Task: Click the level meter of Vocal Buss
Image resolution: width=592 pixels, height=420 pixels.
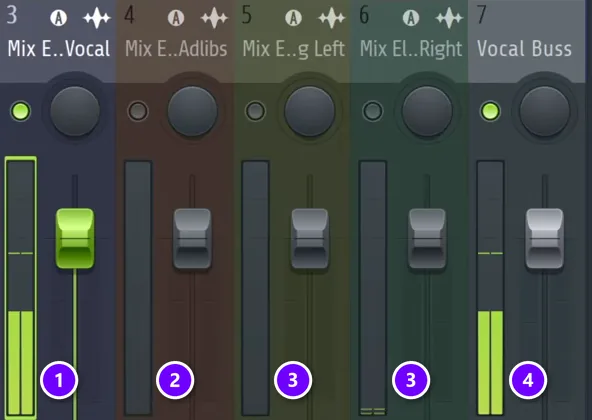Action: [490, 288]
